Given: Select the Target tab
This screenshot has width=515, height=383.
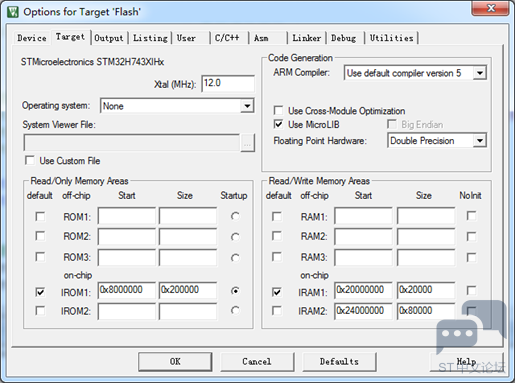Looking at the screenshot, I should (x=70, y=37).
